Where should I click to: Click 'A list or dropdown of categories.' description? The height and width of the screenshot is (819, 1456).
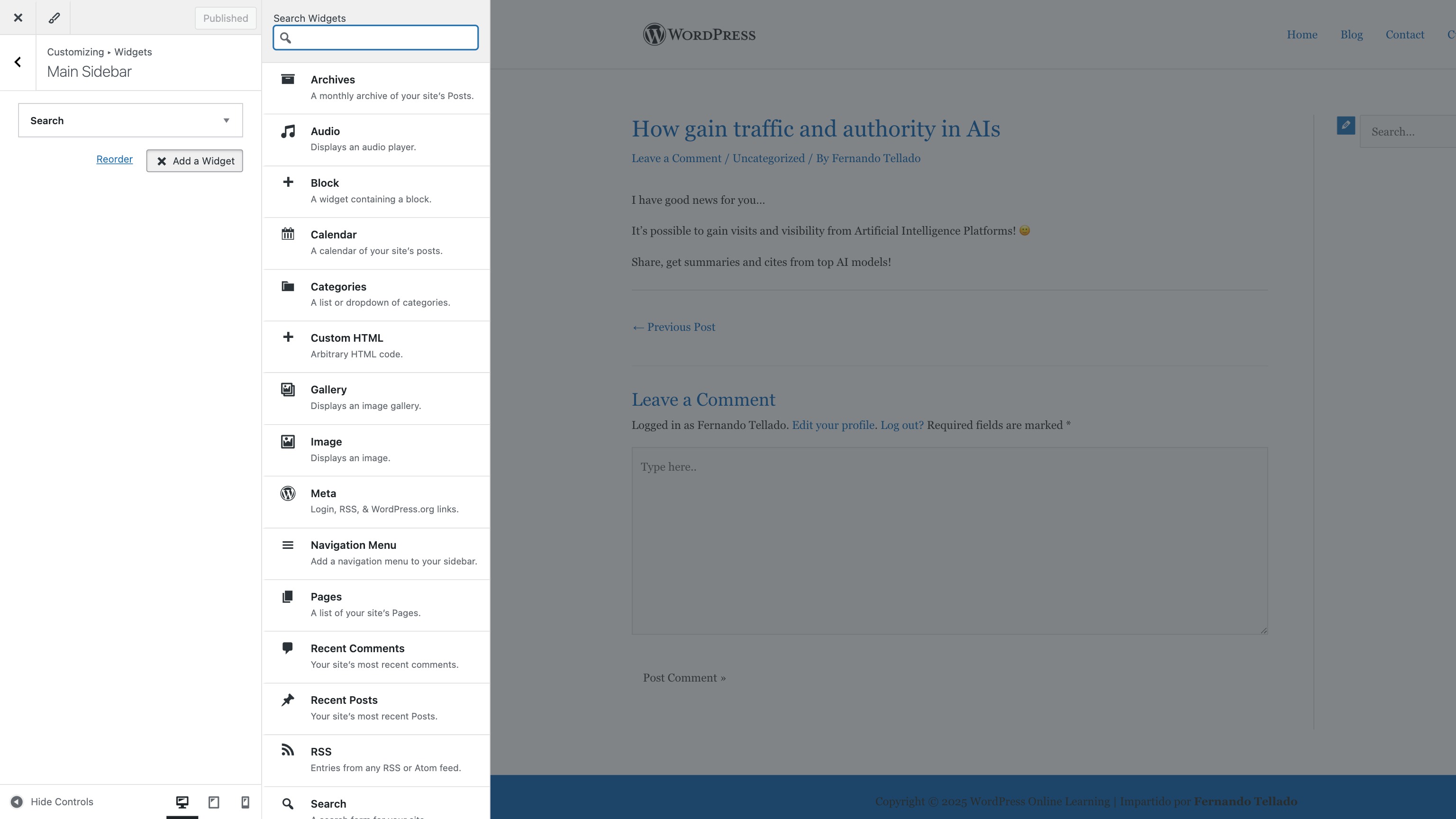tap(381, 302)
